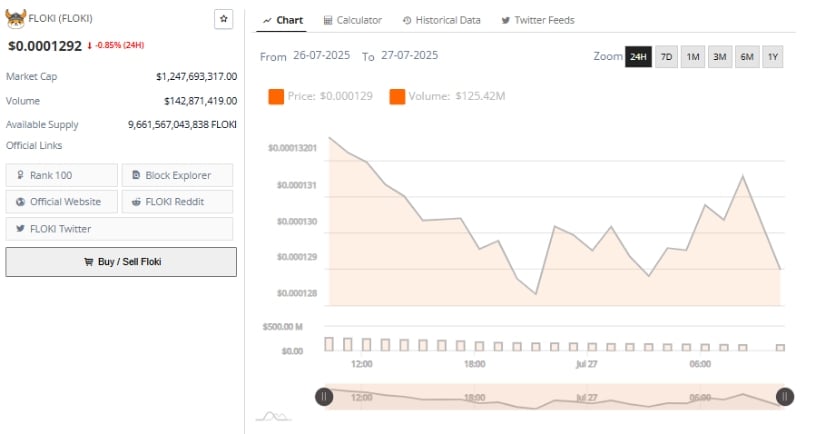This screenshot has width=825, height=434.
Task: Click the Calculator tab icon
Action: [x=328, y=21]
